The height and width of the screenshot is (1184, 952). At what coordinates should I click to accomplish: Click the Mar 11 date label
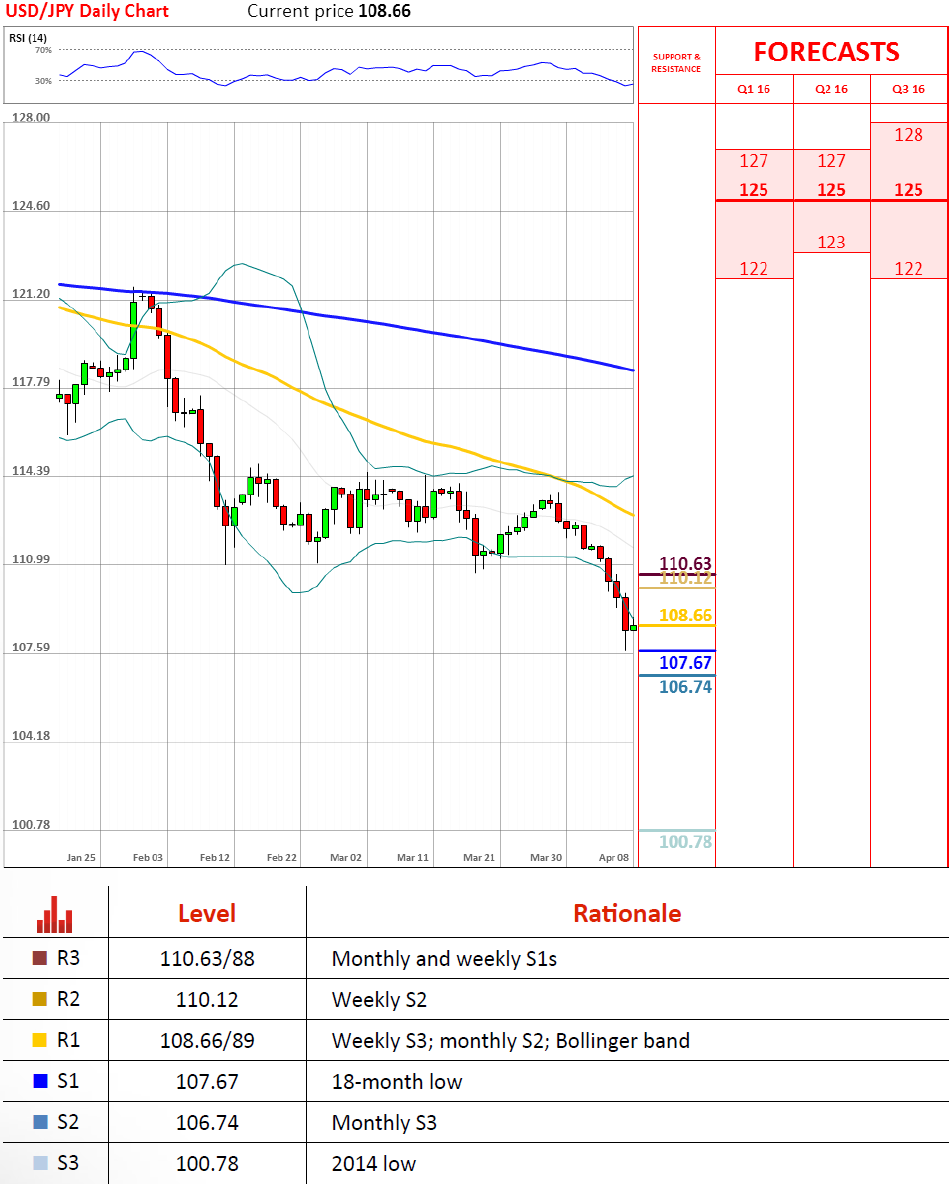[x=413, y=858]
